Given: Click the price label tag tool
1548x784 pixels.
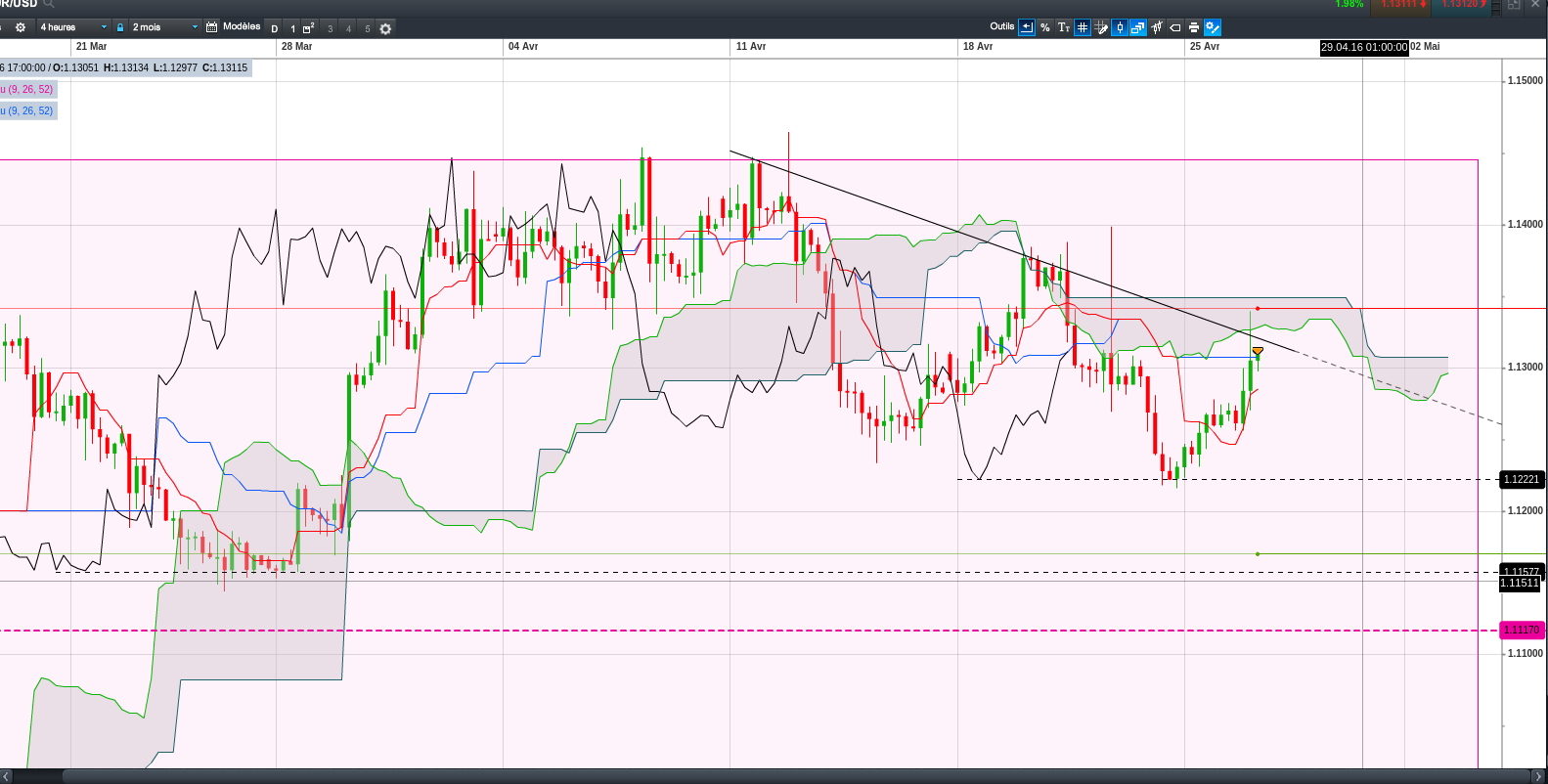Looking at the screenshot, I should tap(1175, 27).
